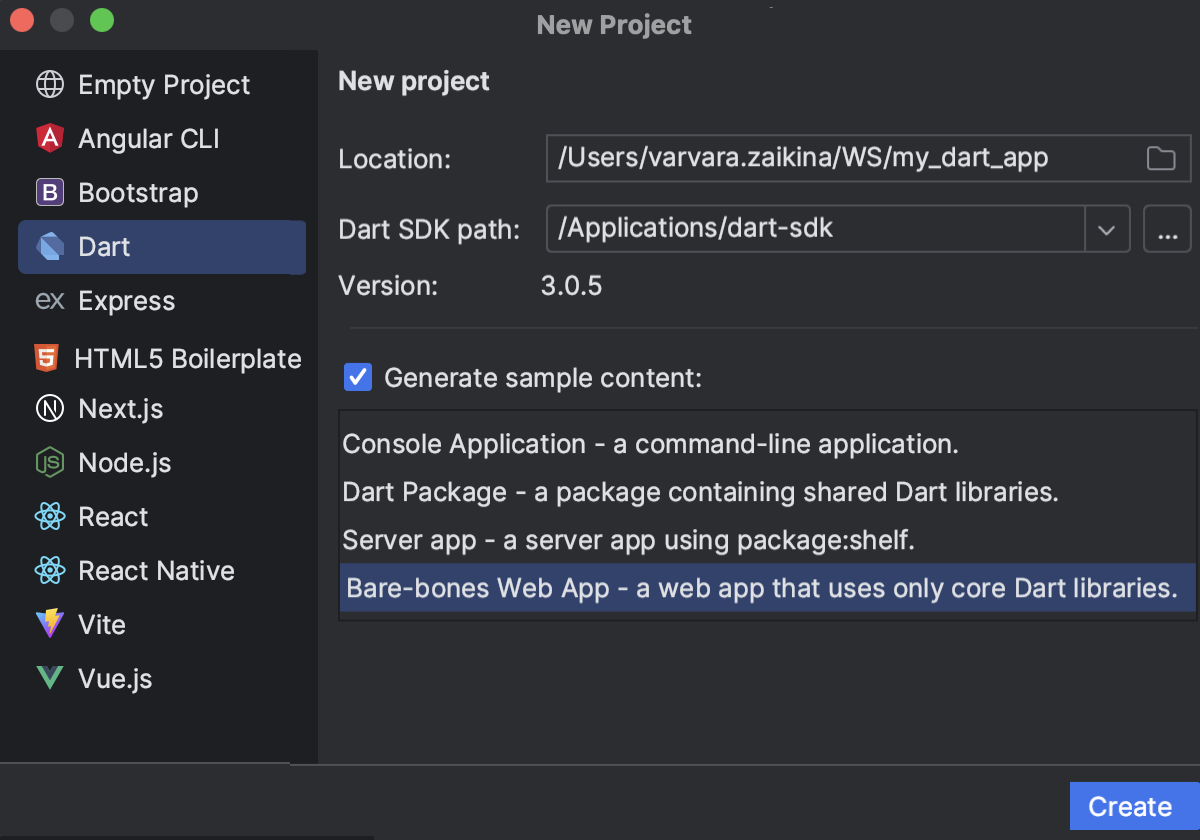
Task: Click the Vue.js icon
Action: (x=50, y=679)
